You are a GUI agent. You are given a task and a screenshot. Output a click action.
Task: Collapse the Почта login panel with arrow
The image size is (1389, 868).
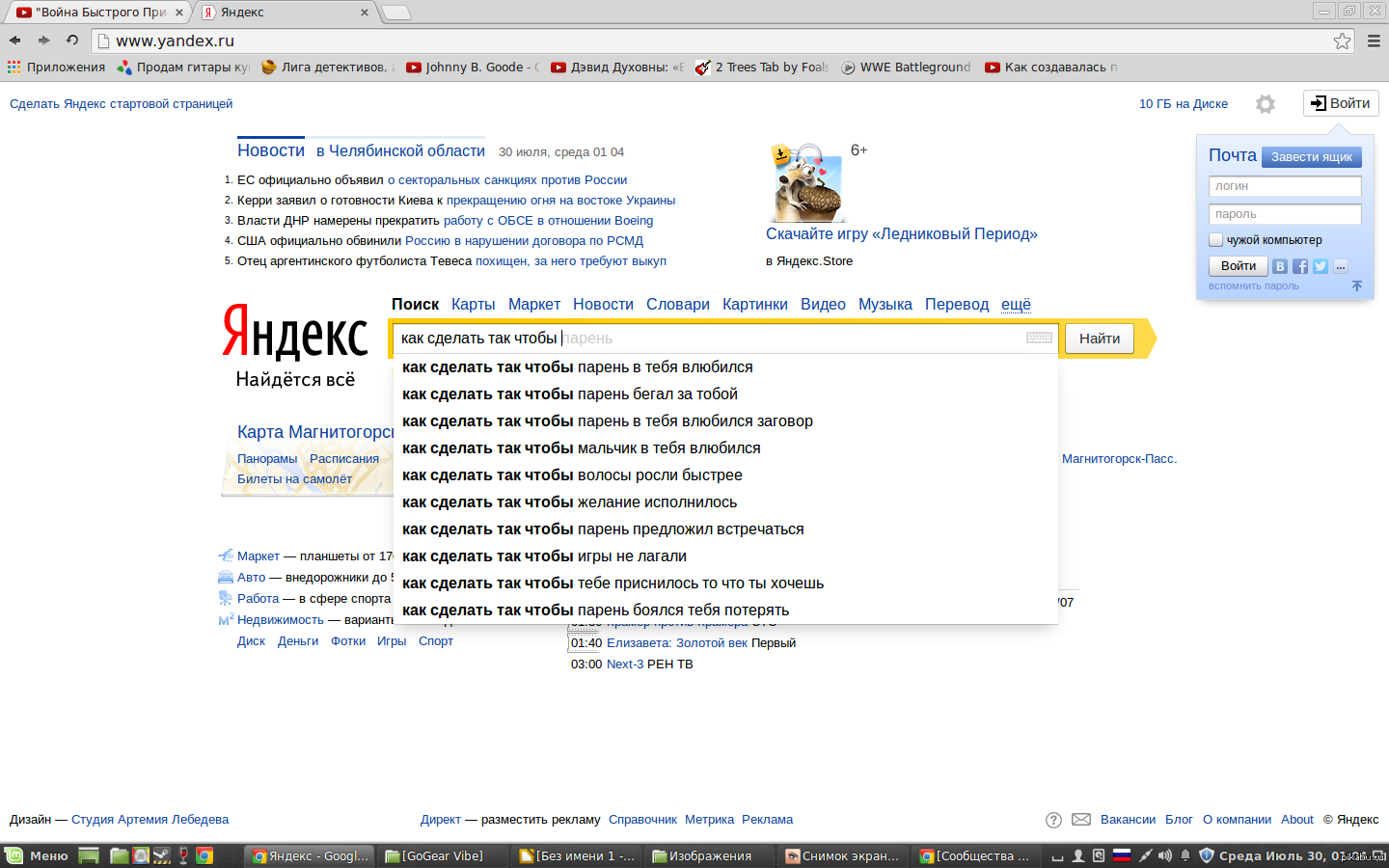click(1357, 285)
